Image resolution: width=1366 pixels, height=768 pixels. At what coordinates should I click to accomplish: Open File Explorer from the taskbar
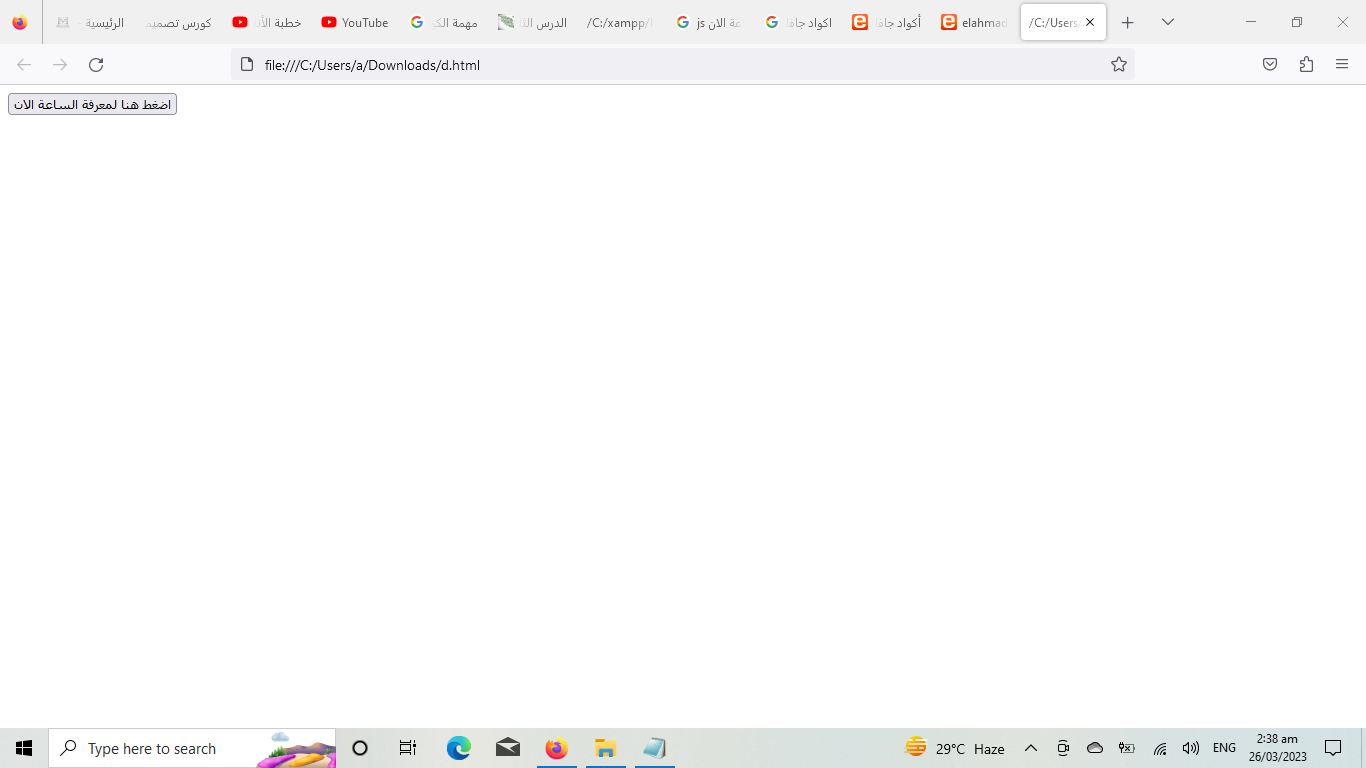[605, 748]
